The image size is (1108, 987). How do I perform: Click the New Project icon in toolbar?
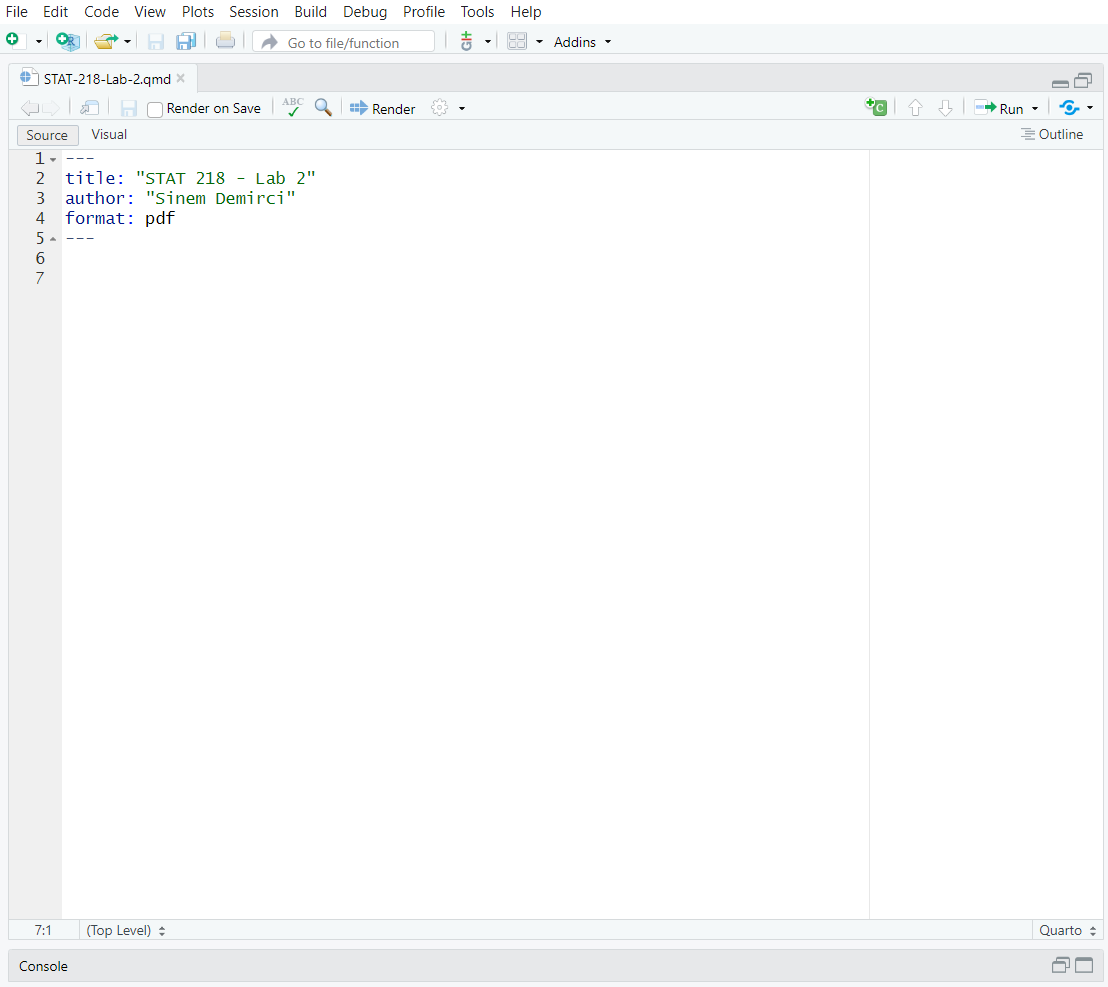pos(67,41)
